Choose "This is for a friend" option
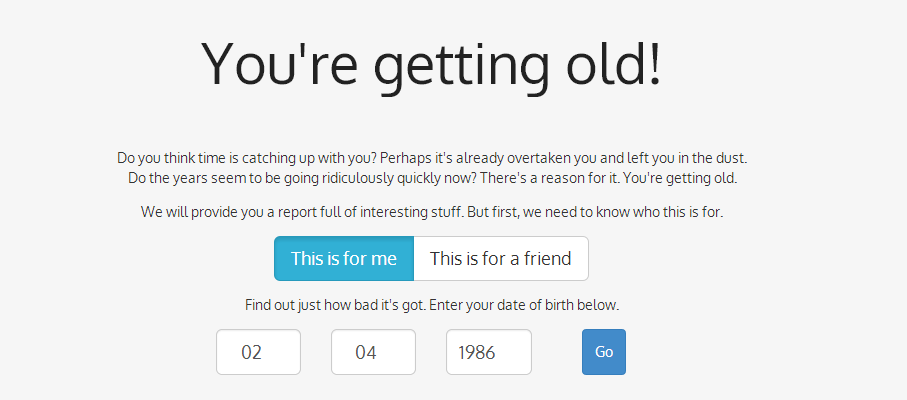Viewport: 907px width, 400px height. (x=500, y=259)
